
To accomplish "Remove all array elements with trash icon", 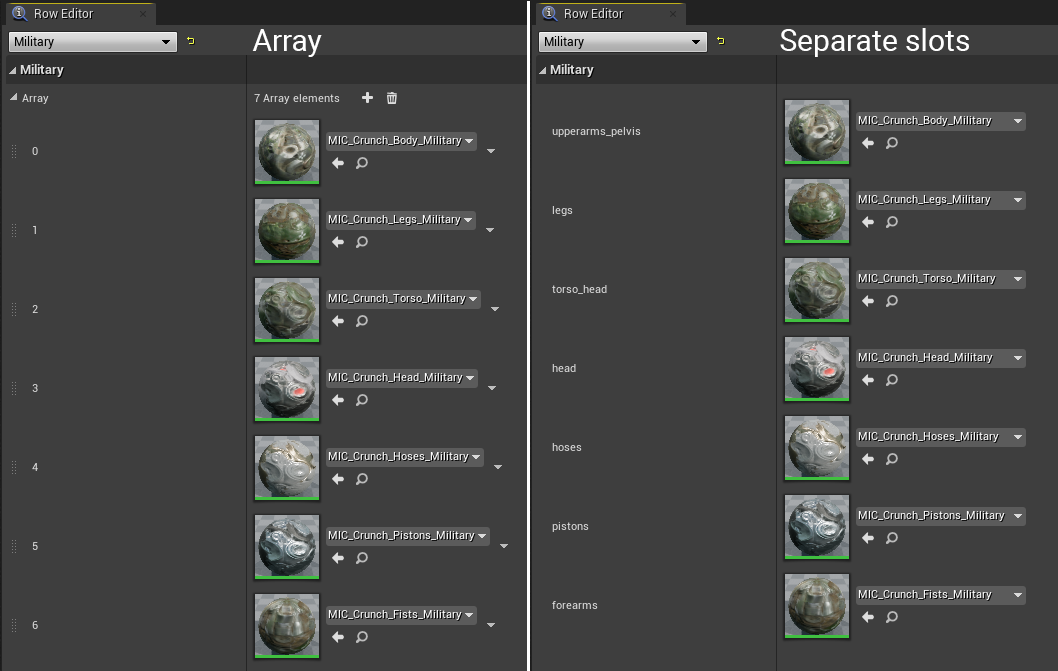I will click(391, 98).
